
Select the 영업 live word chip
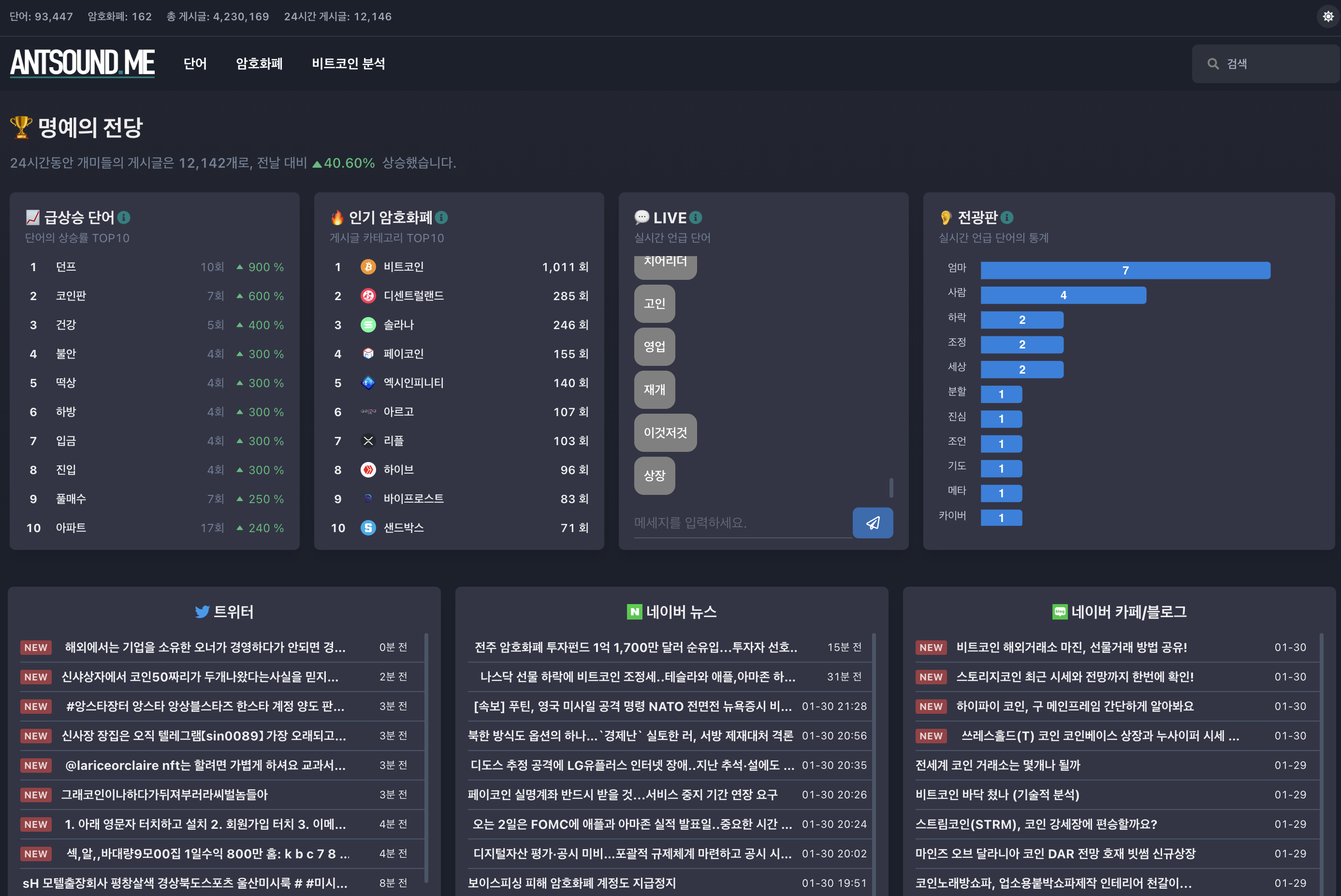[655, 347]
